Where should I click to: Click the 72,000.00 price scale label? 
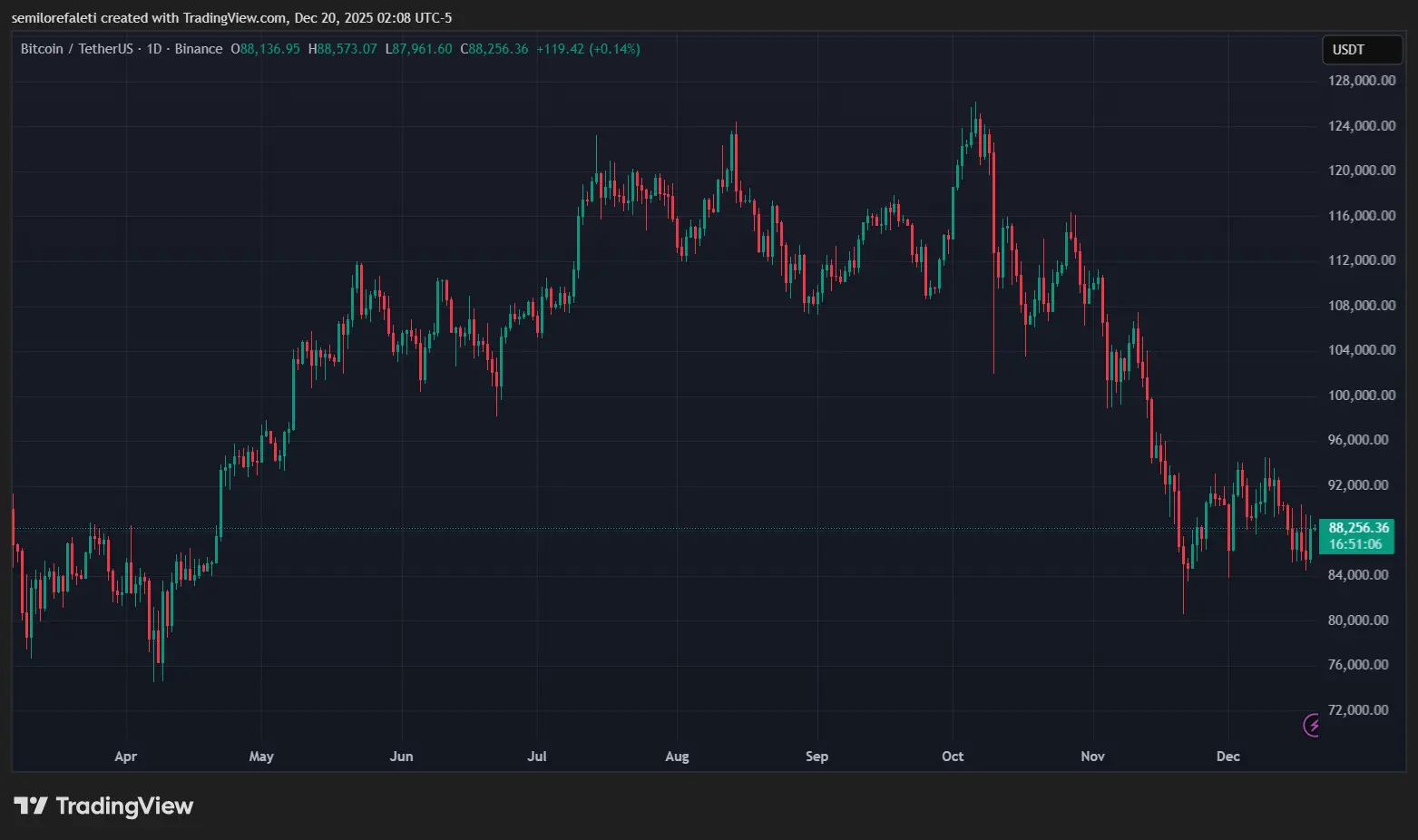[x=1360, y=709]
